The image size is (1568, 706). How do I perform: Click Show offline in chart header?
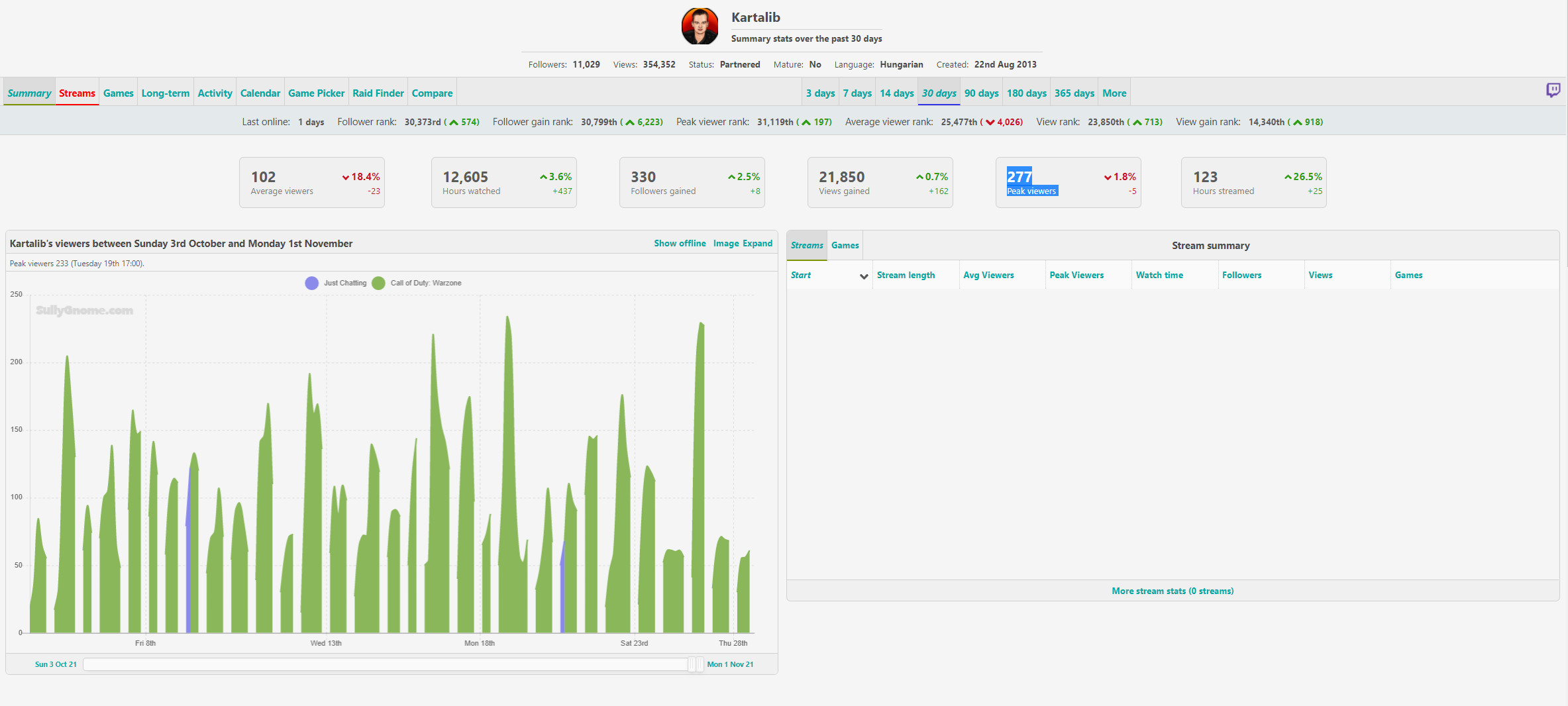(680, 244)
